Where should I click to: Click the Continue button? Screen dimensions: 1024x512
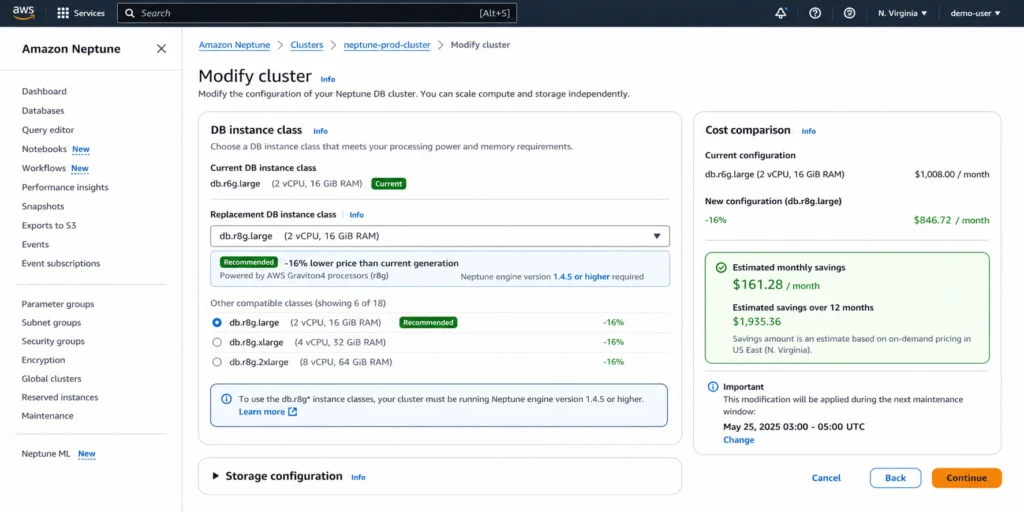(x=967, y=478)
